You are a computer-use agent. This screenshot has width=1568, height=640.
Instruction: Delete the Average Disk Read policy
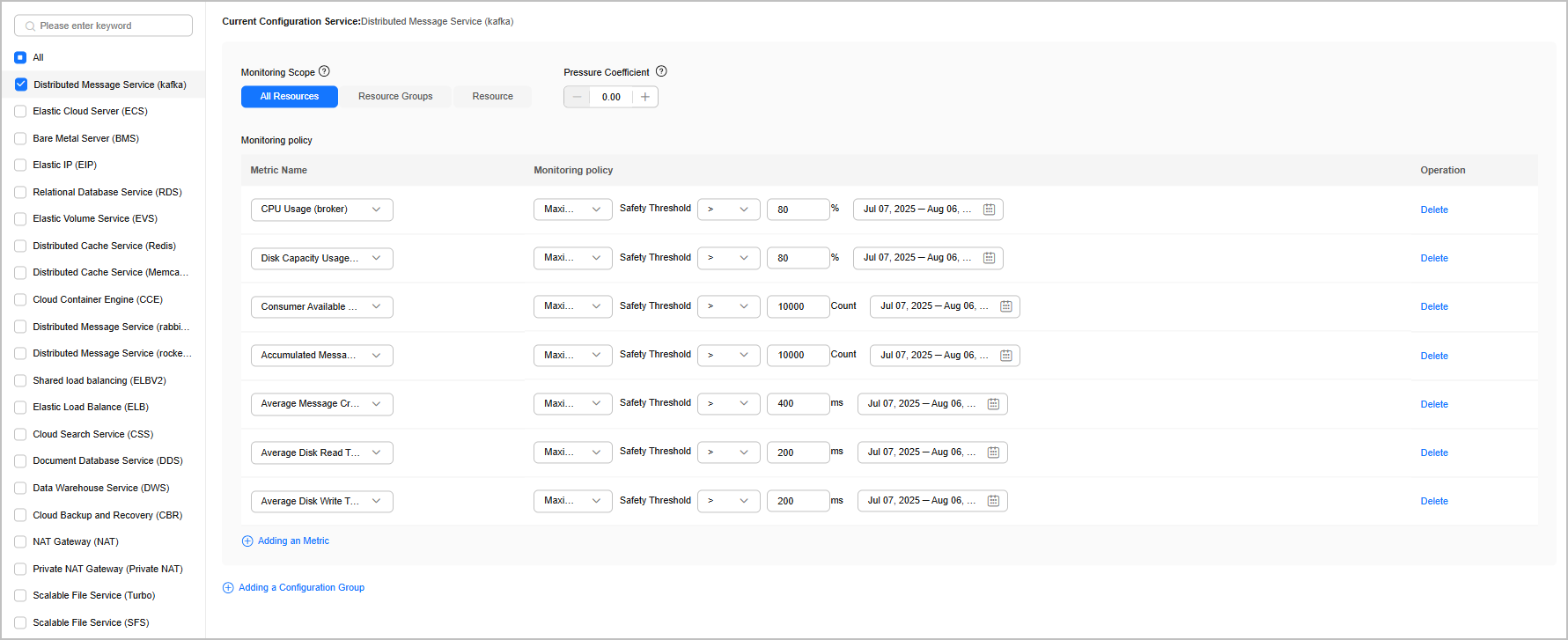1434,452
